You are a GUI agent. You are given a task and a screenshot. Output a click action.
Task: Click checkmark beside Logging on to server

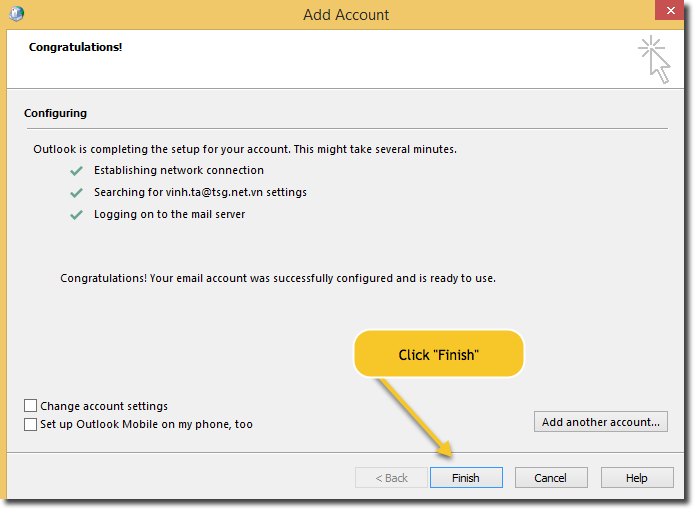click(76, 215)
